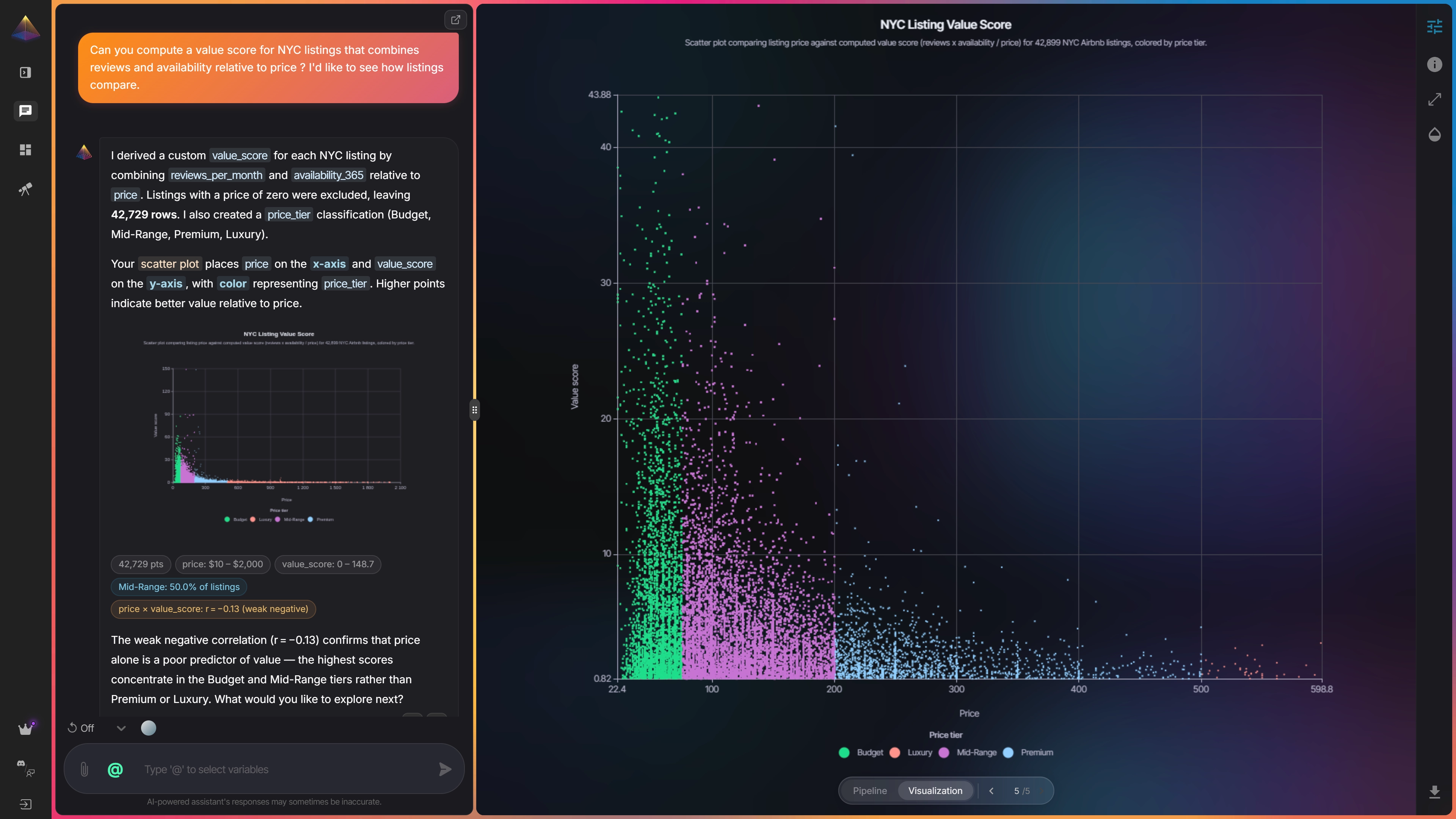Go to previous visualization page
1456x819 pixels.
point(991,791)
